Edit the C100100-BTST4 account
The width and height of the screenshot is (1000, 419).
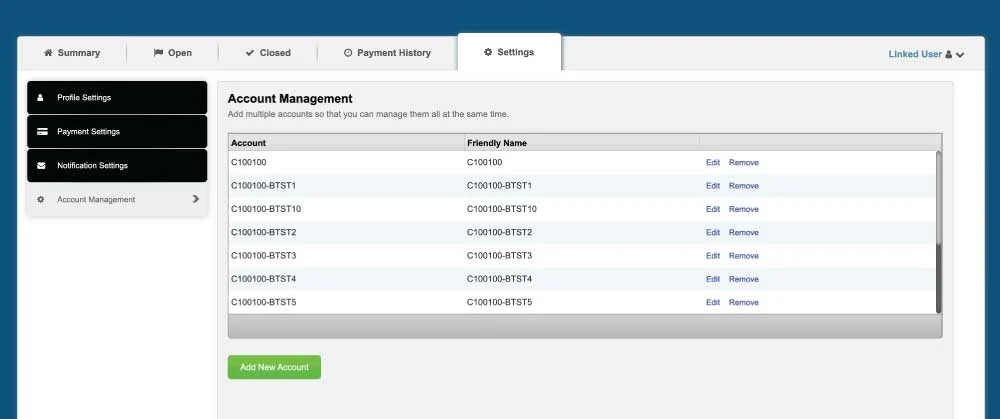pos(712,279)
